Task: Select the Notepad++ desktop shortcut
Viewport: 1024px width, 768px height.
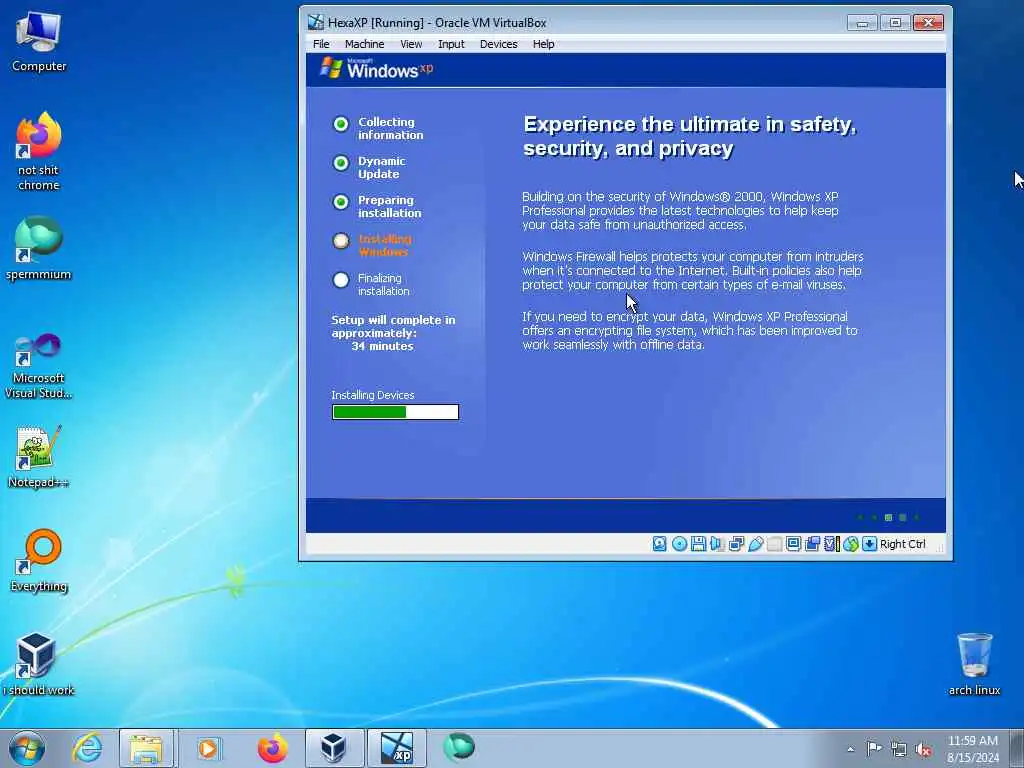Action: [x=39, y=457]
